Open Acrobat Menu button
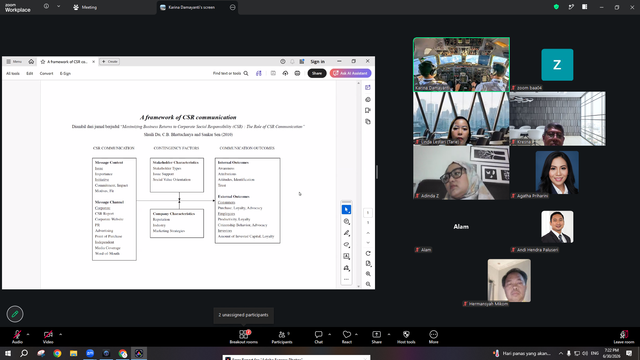 (x=14, y=62)
